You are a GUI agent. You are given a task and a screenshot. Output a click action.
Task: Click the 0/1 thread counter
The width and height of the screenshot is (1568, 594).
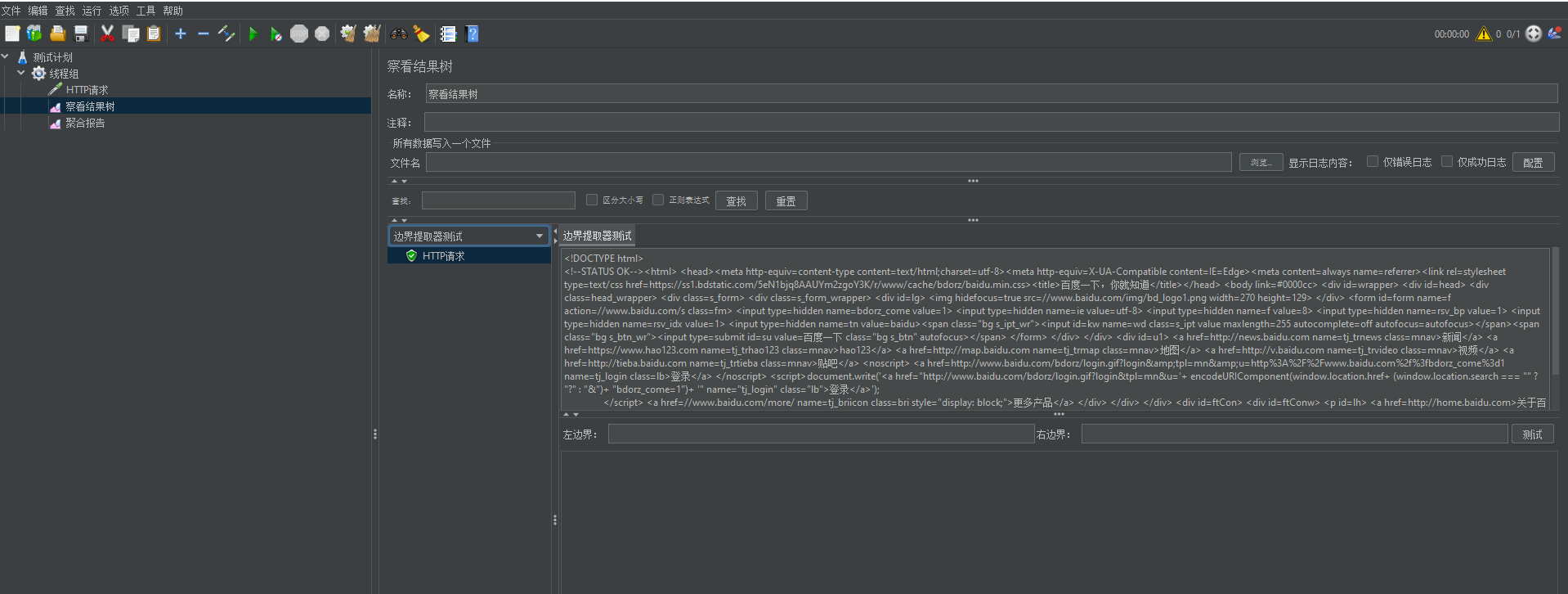tap(1513, 34)
